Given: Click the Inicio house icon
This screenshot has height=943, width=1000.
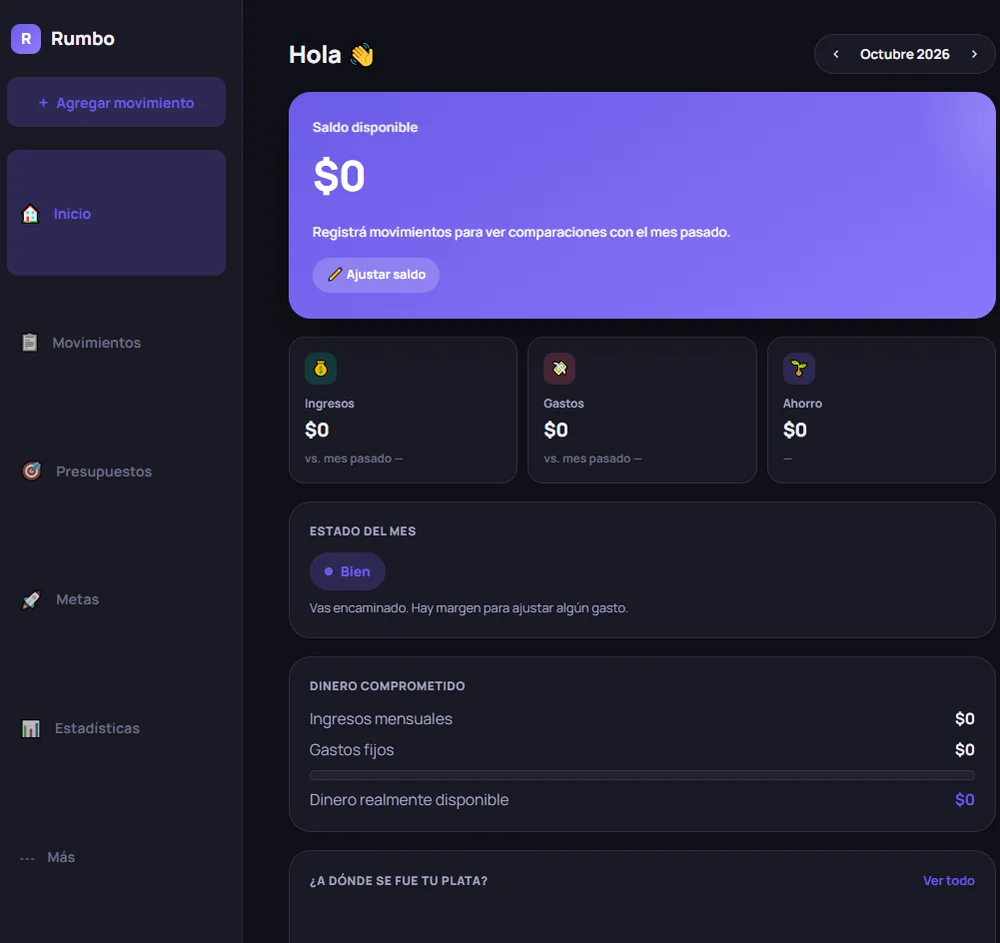Looking at the screenshot, I should [x=30, y=214].
